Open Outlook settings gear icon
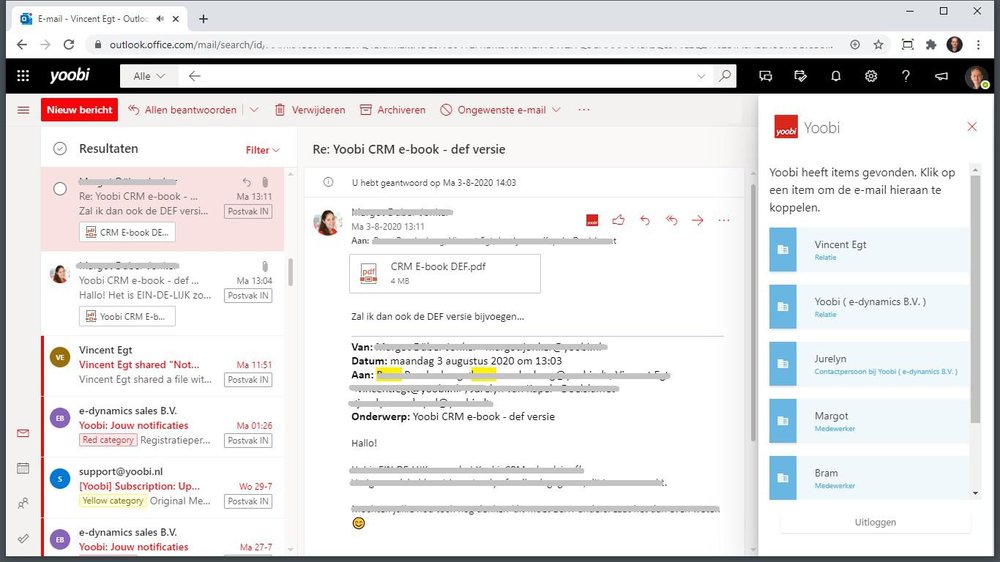Screen dimensions: 1000x562 [871, 76]
